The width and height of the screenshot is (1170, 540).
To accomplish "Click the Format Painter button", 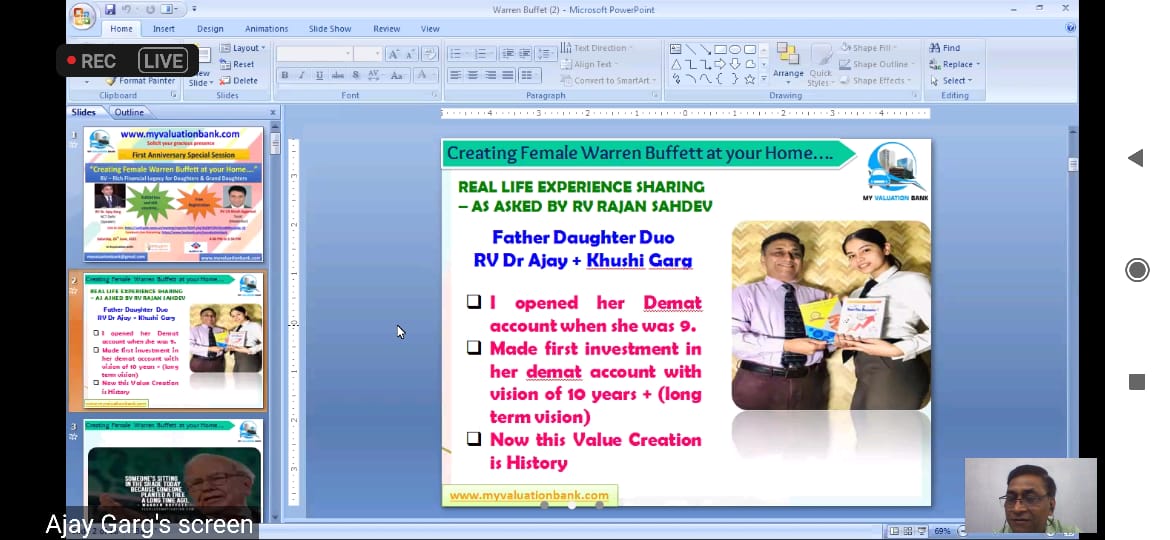I will pyautogui.click(x=140, y=81).
